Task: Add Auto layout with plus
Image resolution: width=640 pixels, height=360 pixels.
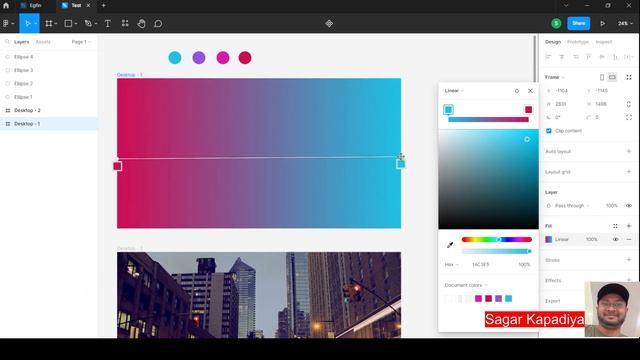Action: point(629,151)
